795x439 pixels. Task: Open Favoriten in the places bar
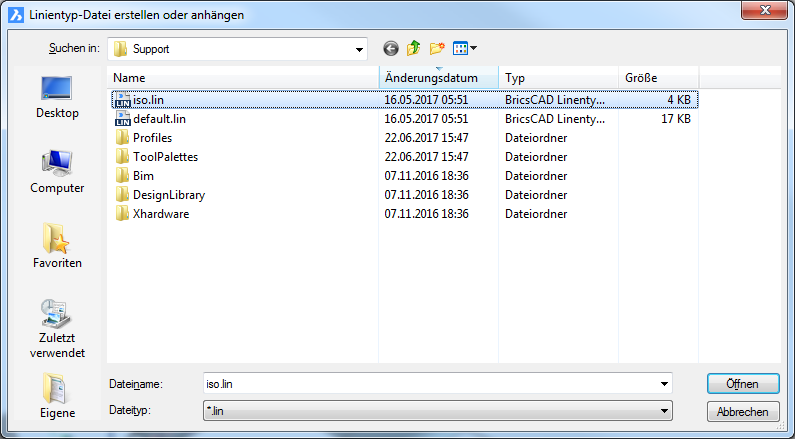click(57, 247)
